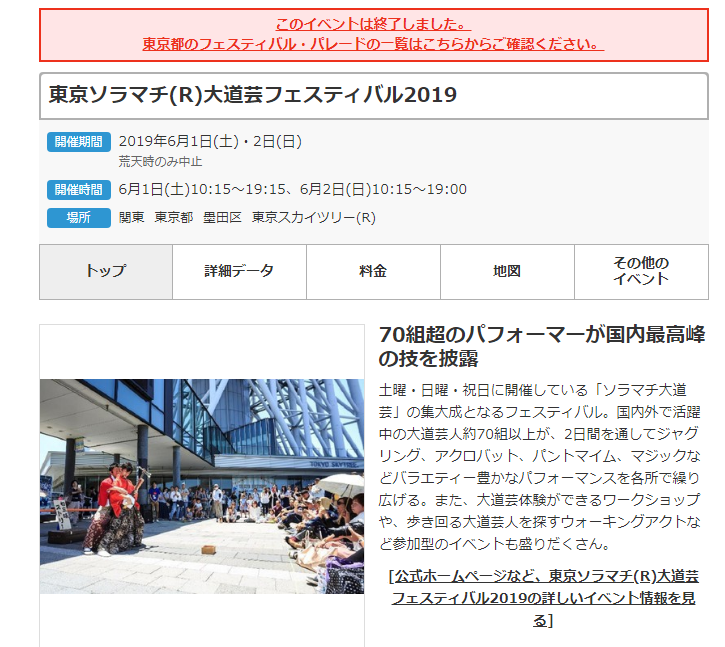
Task: Open the 墨田区 ward link
Action: pyautogui.click(x=222, y=218)
